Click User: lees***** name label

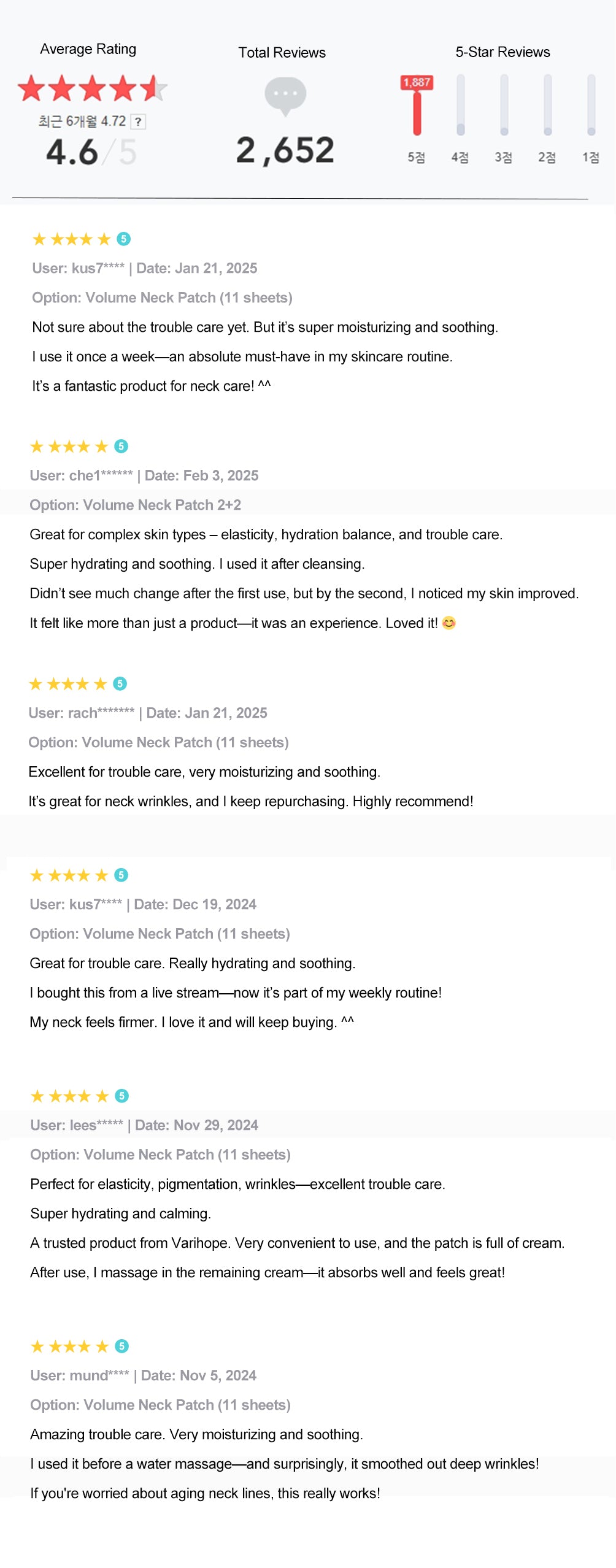tap(77, 1125)
